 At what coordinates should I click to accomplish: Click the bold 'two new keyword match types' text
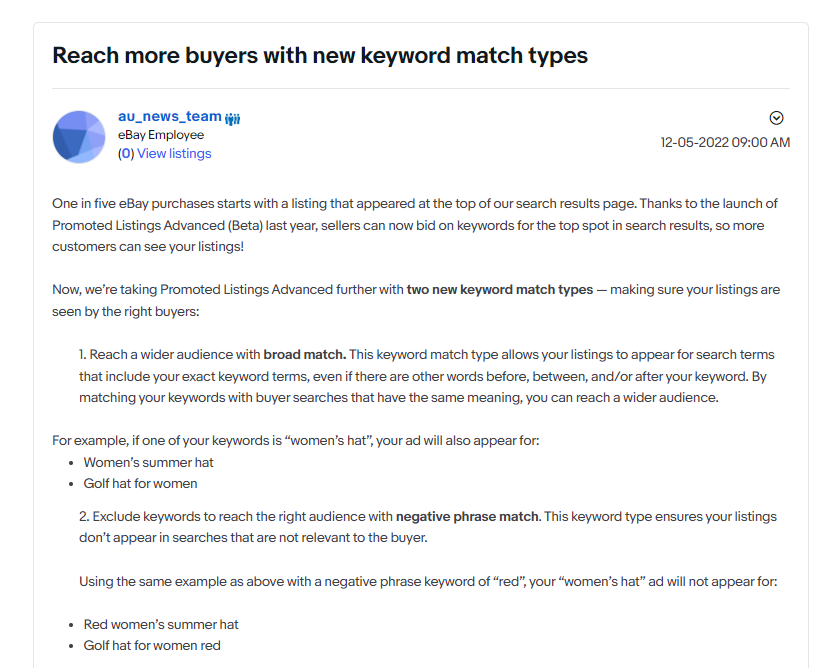point(500,290)
